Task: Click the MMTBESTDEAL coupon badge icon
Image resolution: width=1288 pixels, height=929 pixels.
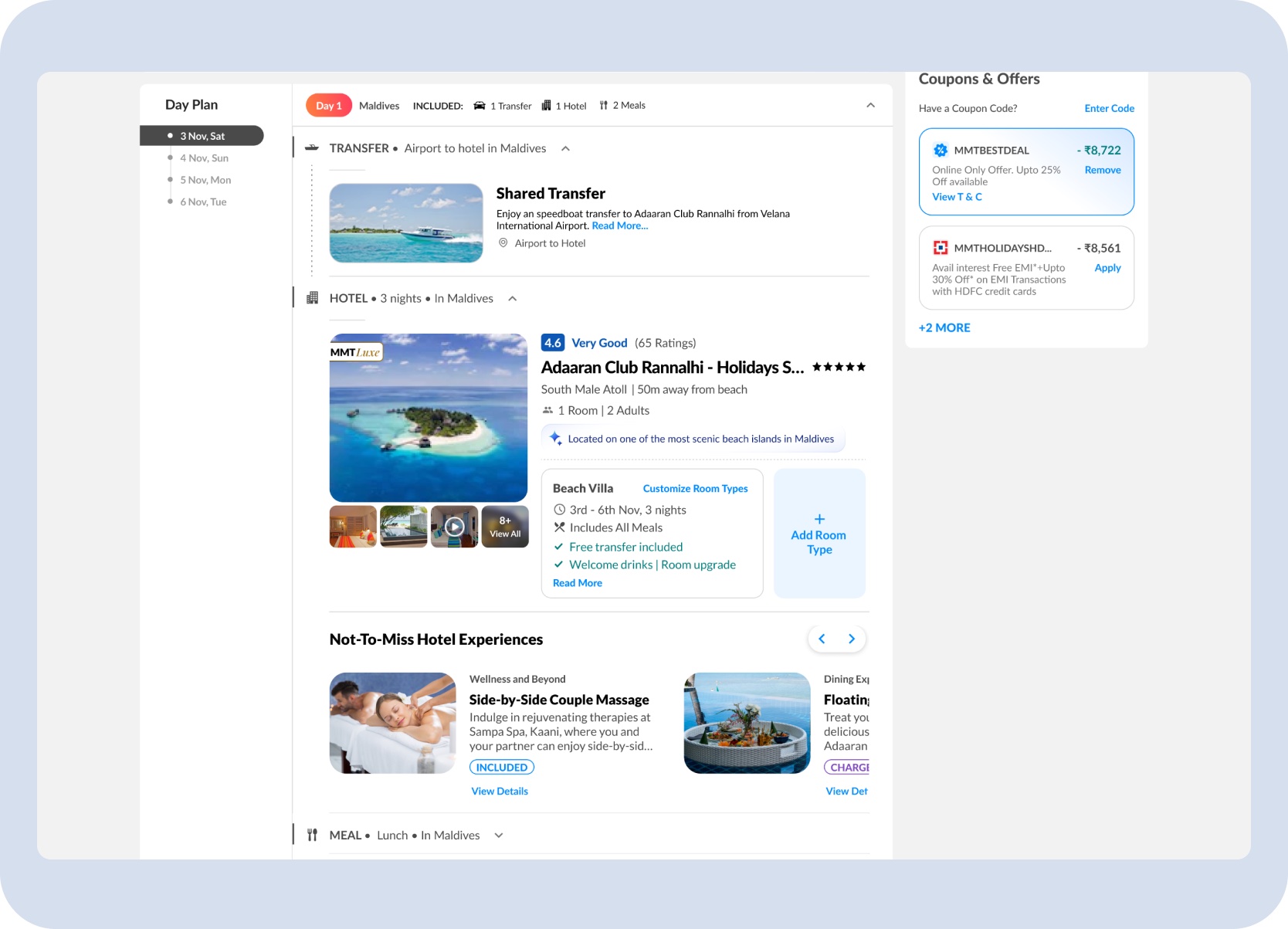Action: coord(941,151)
